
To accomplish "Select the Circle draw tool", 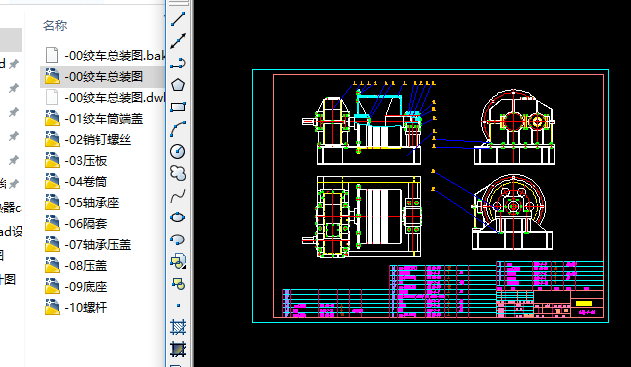I will click(178, 151).
